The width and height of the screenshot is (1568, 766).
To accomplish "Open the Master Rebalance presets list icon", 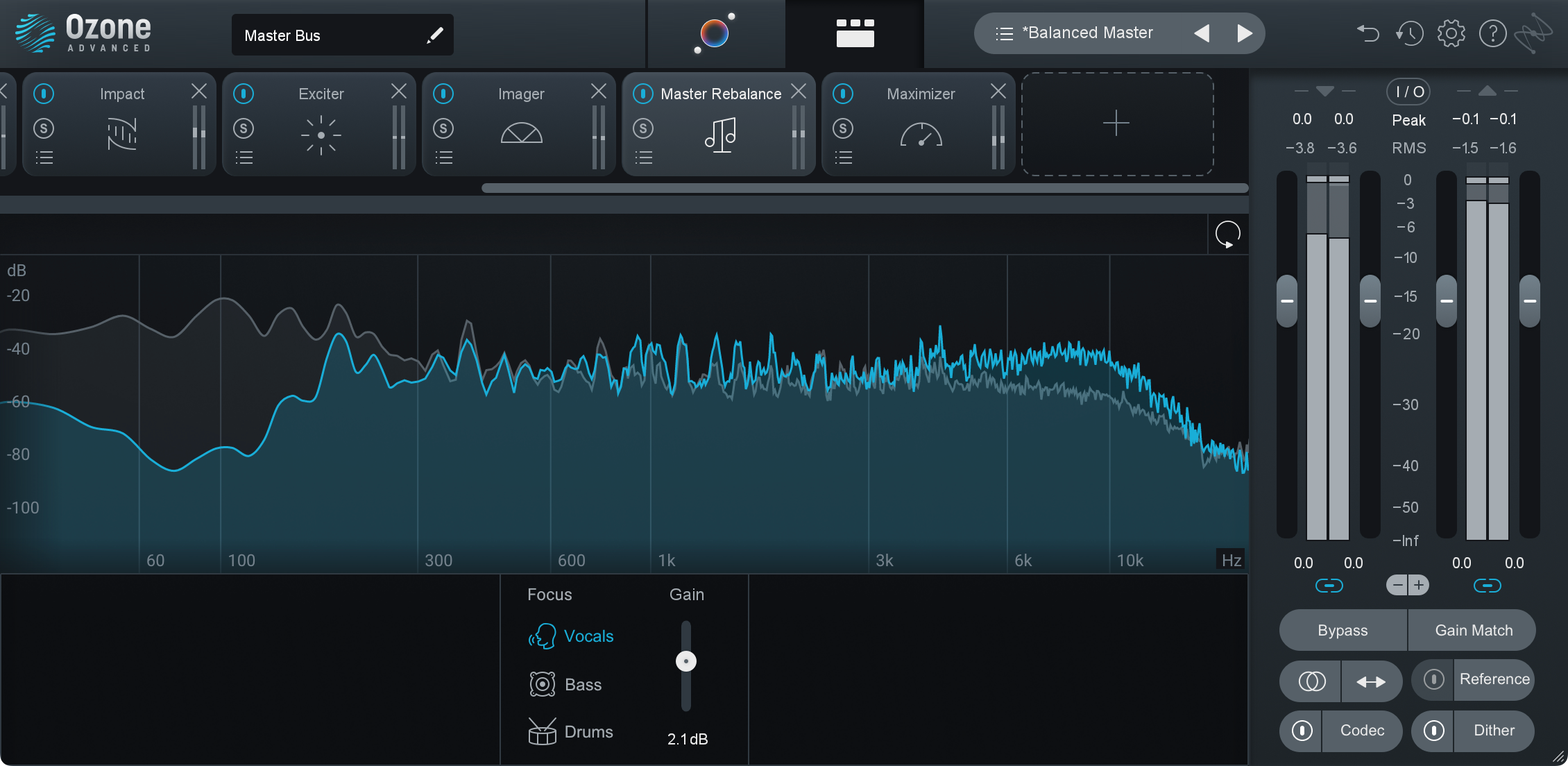I will coord(644,158).
